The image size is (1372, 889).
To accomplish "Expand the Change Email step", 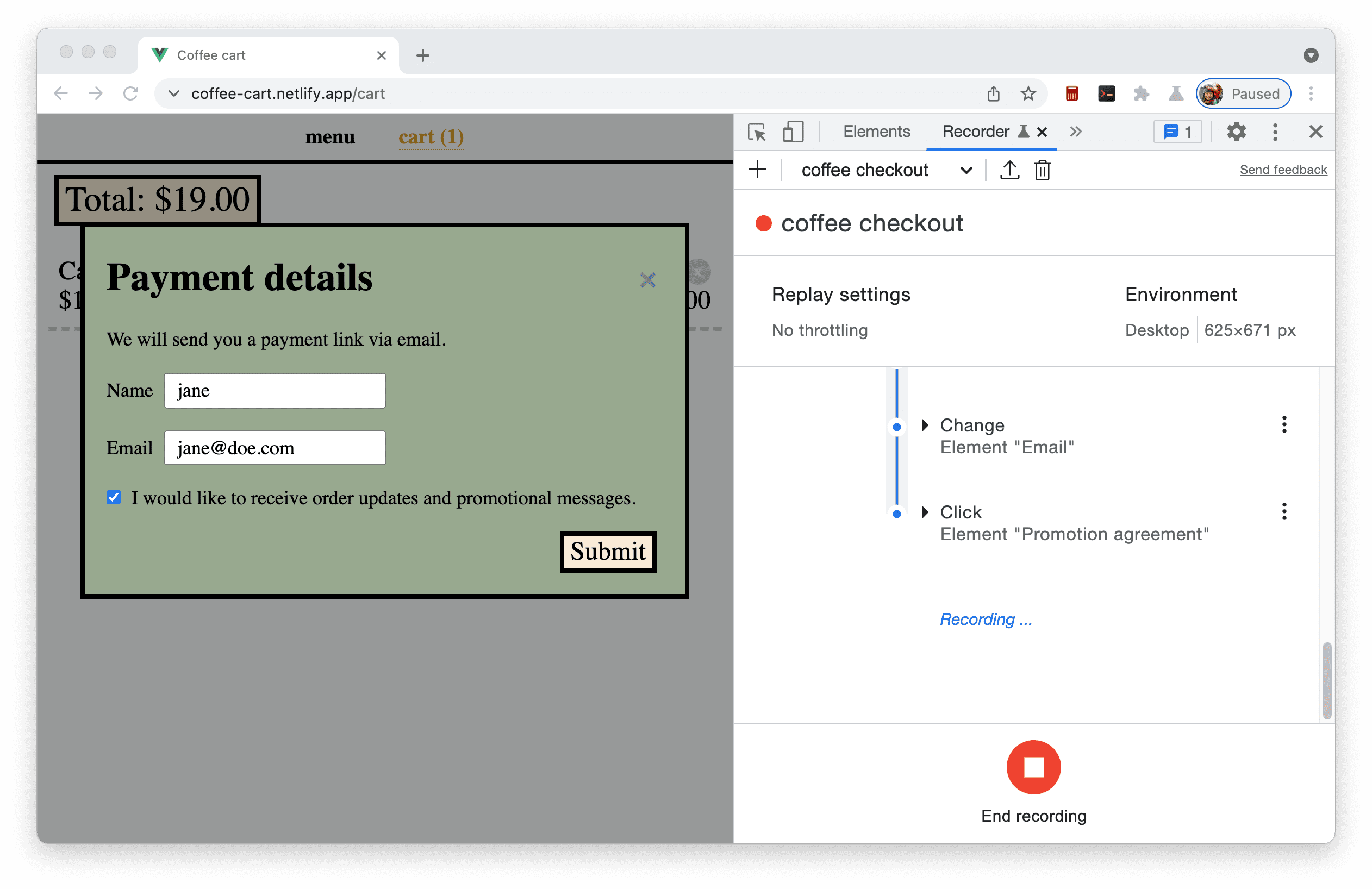I will coord(925,425).
